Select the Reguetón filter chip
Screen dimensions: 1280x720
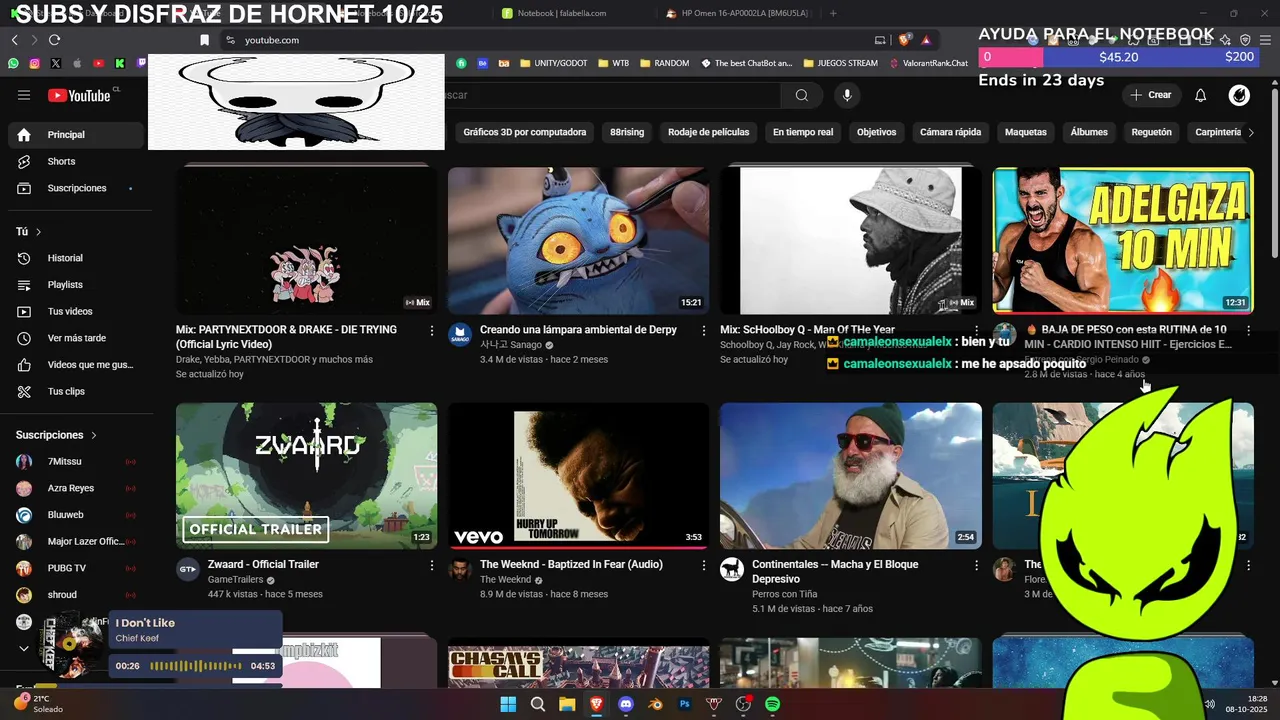[1151, 132]
